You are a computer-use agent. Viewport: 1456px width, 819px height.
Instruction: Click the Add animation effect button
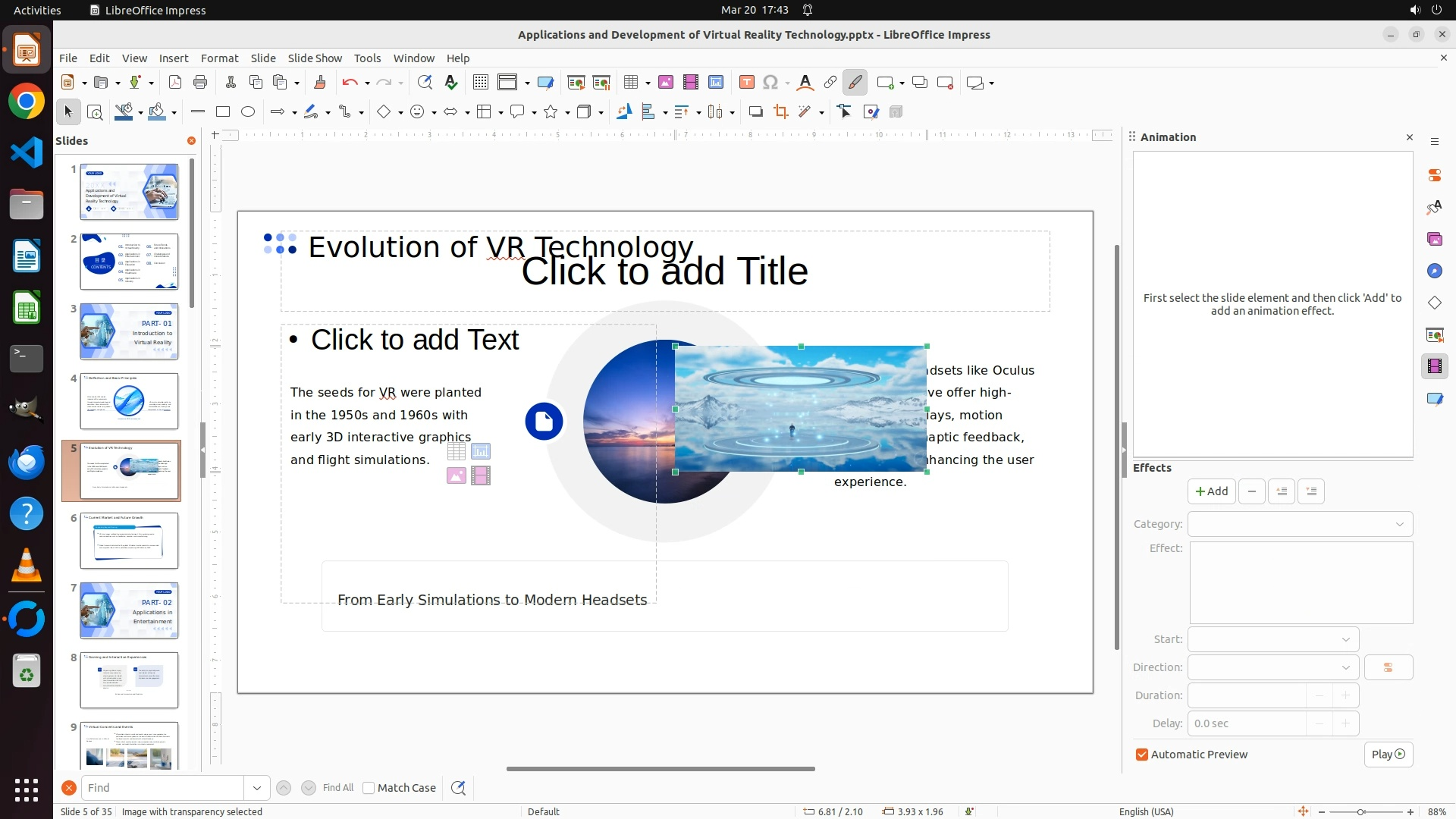(1211, 491)
